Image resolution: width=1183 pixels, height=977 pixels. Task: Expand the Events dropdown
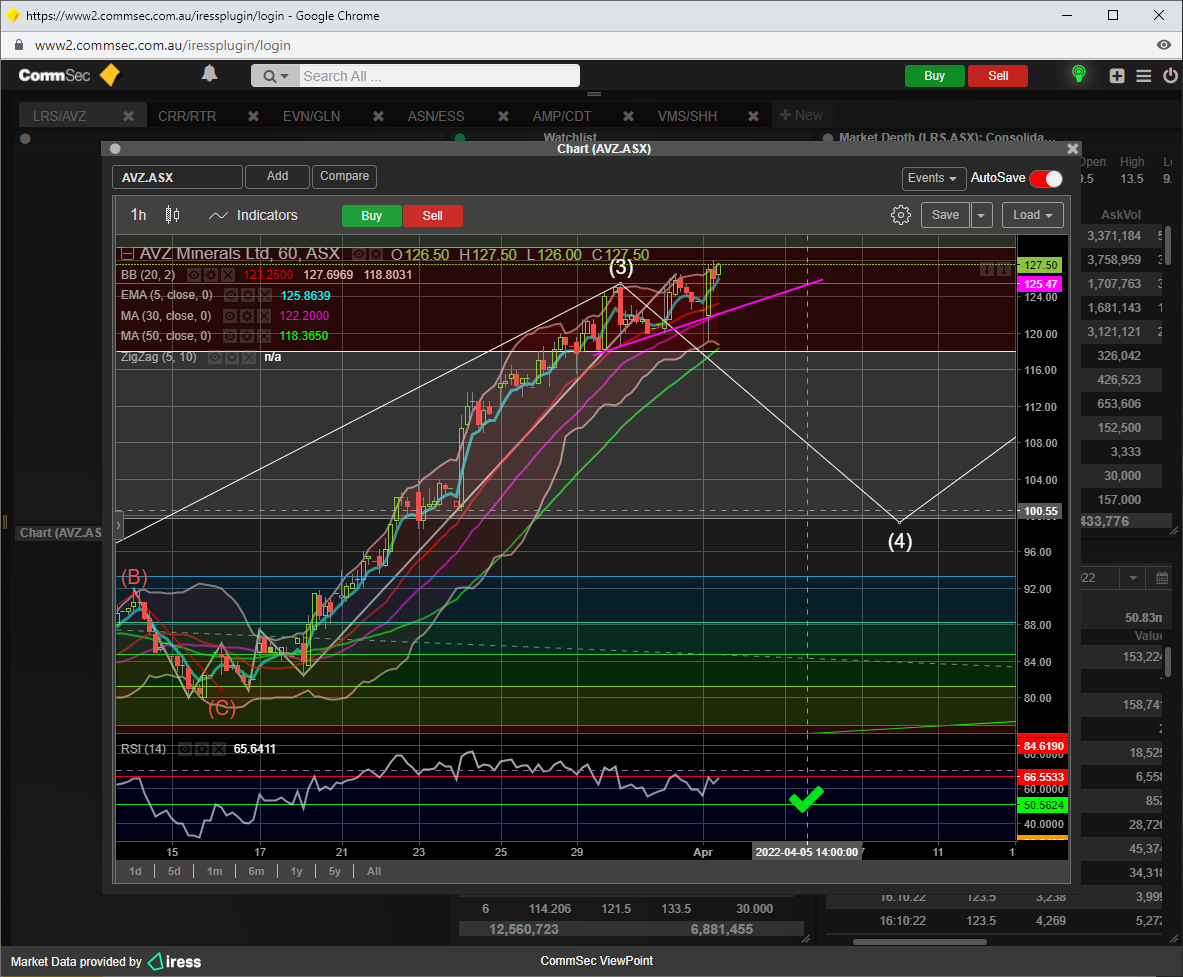coord(933,178)
